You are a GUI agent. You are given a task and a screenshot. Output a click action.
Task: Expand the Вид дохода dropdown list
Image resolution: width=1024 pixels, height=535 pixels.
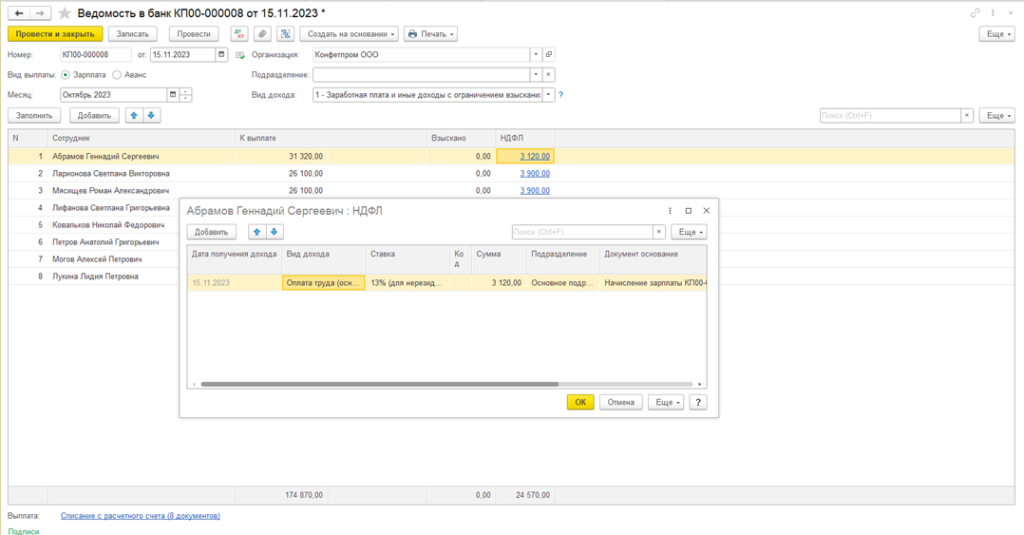click(548, 95)
